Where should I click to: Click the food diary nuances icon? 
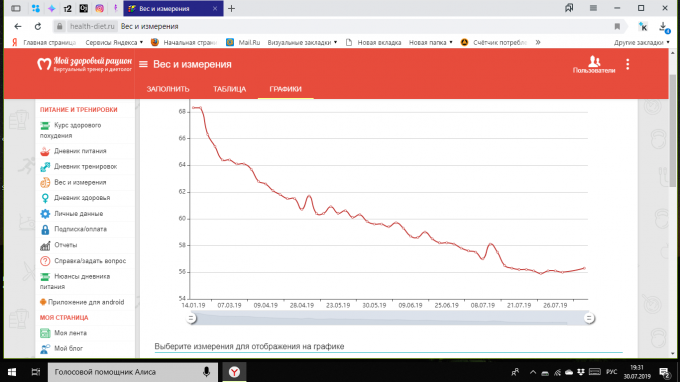click(x=45, y=277)
